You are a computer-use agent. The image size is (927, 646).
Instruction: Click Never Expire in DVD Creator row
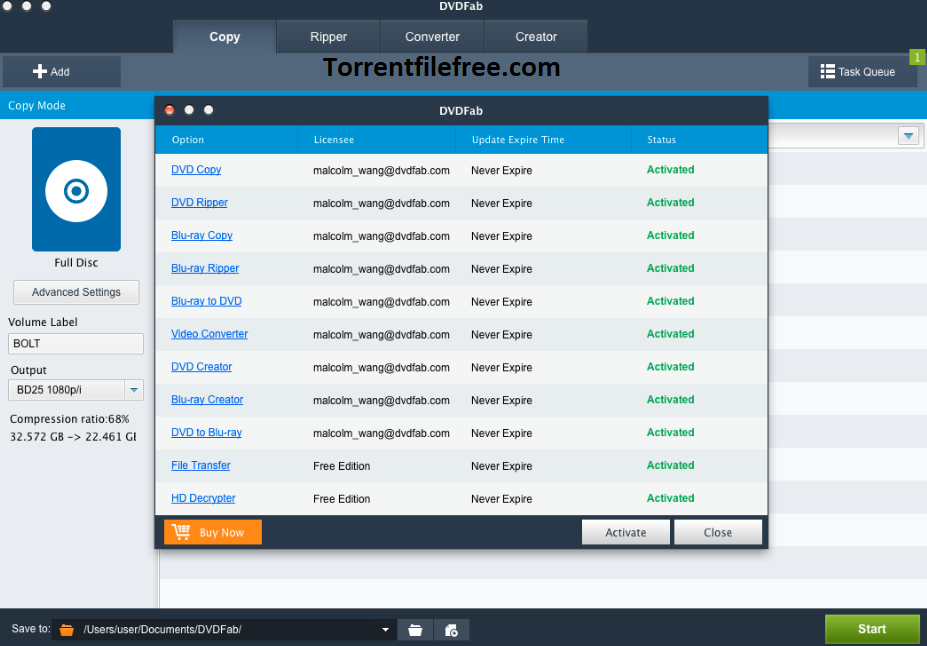[x=501, y=368]
